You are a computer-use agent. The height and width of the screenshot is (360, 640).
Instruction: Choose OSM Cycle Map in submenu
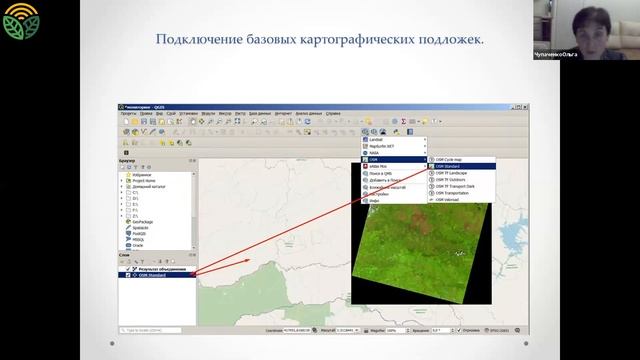[x=462, y=160]
